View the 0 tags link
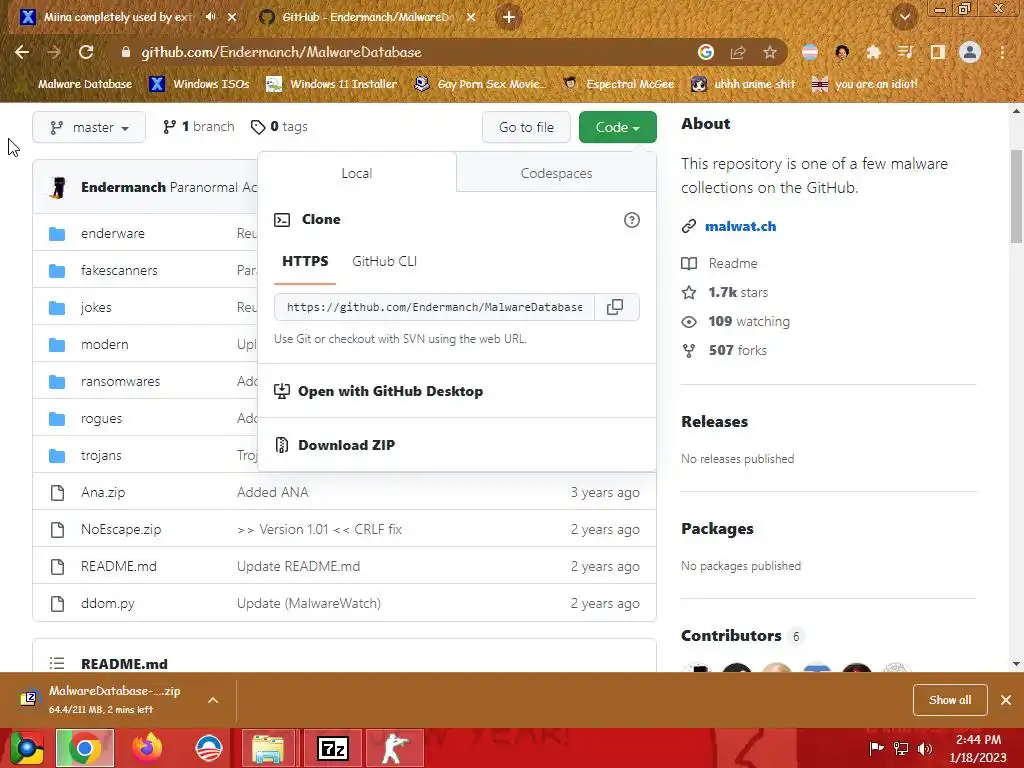 280,127
